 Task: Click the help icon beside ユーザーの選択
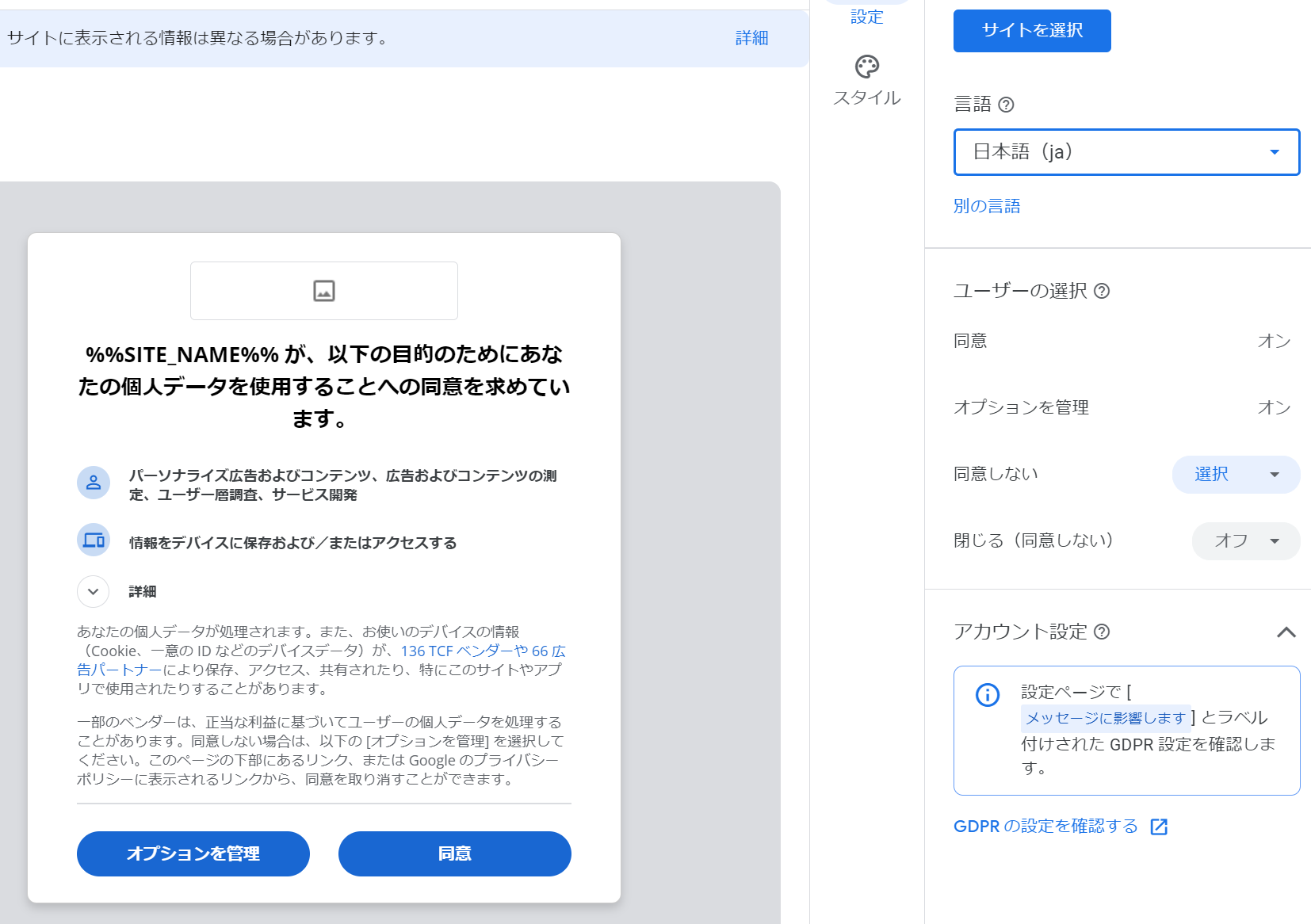(x=1102, y=291)
